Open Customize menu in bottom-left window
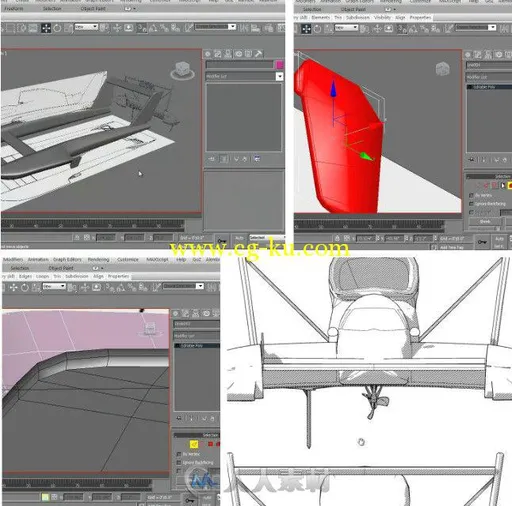The image size is (512, 506). [x=128, y=259]
